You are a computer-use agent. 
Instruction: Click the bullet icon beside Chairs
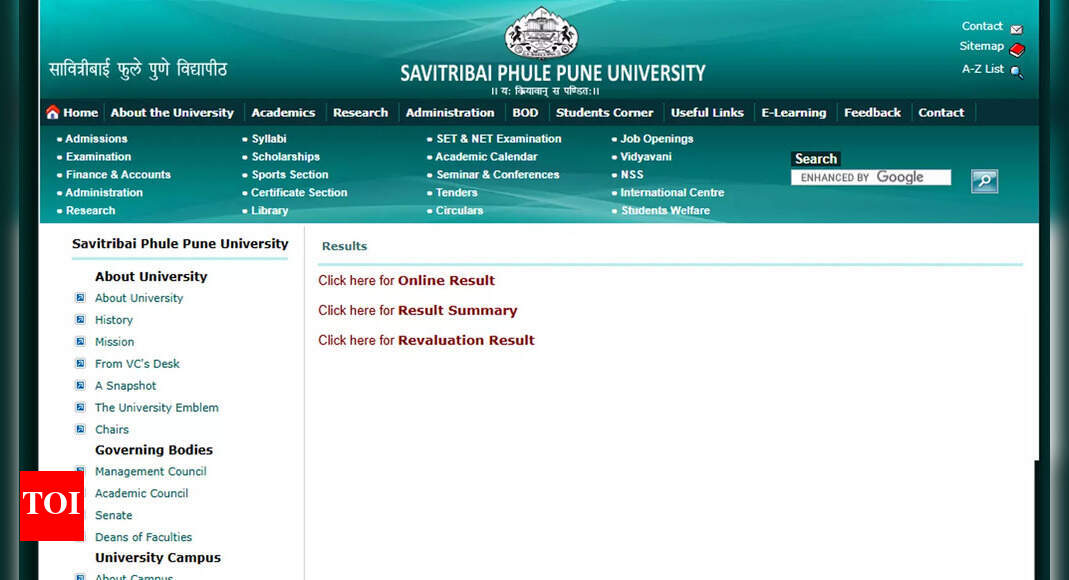[80, 429]
